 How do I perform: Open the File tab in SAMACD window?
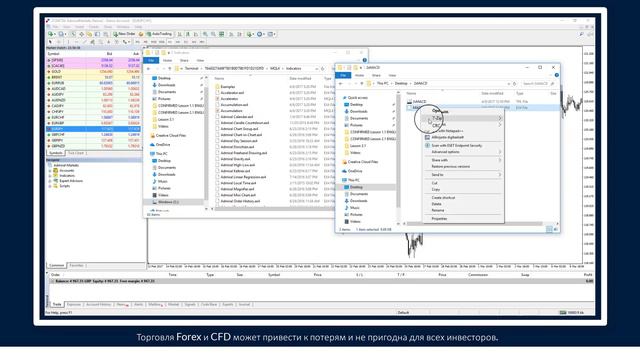point(343,75)
